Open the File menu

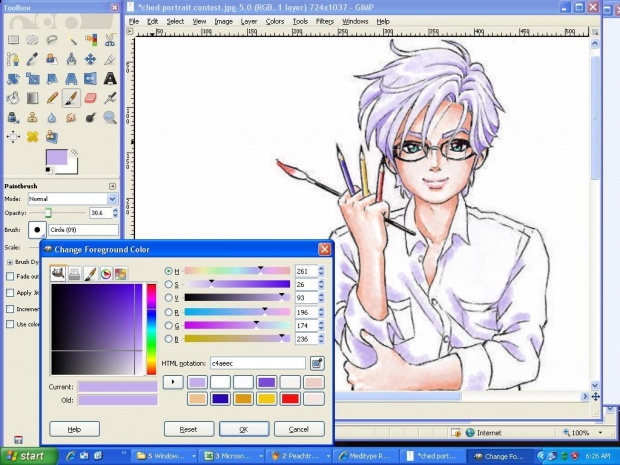tap(134, 21)
